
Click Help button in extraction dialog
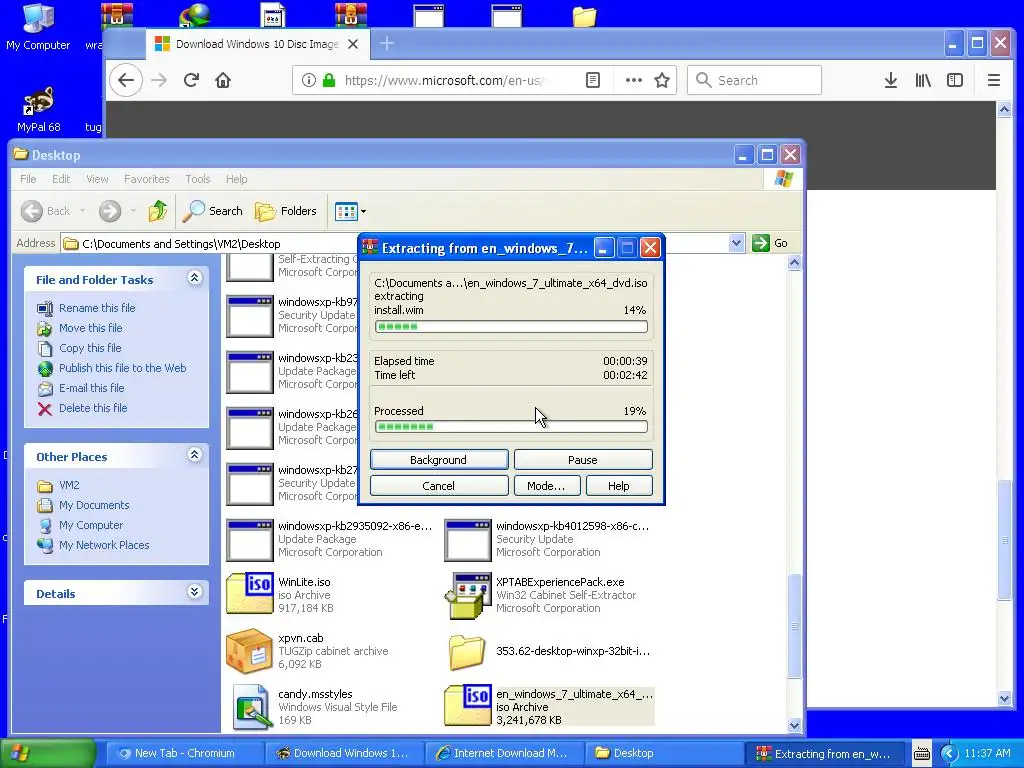[618, 486]
